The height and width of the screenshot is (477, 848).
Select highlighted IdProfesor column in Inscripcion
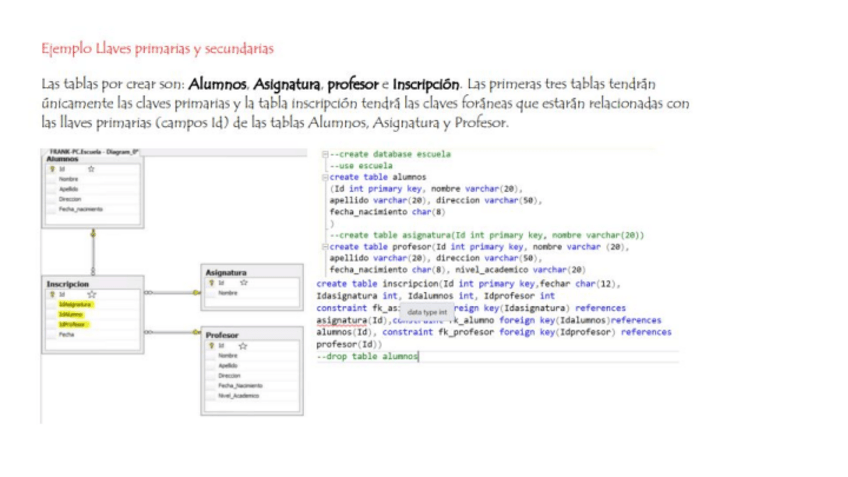point(73,324)
